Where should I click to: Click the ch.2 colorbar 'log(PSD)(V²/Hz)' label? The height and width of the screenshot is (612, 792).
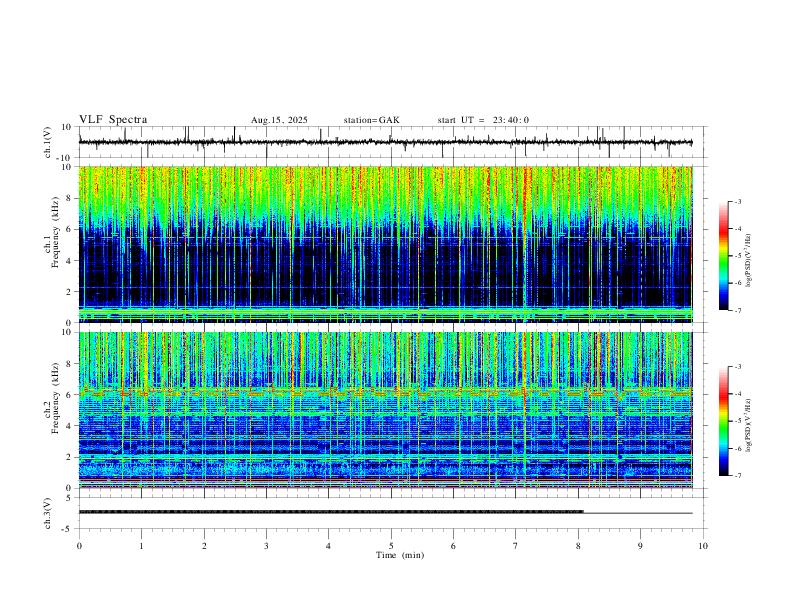(748, 425)
